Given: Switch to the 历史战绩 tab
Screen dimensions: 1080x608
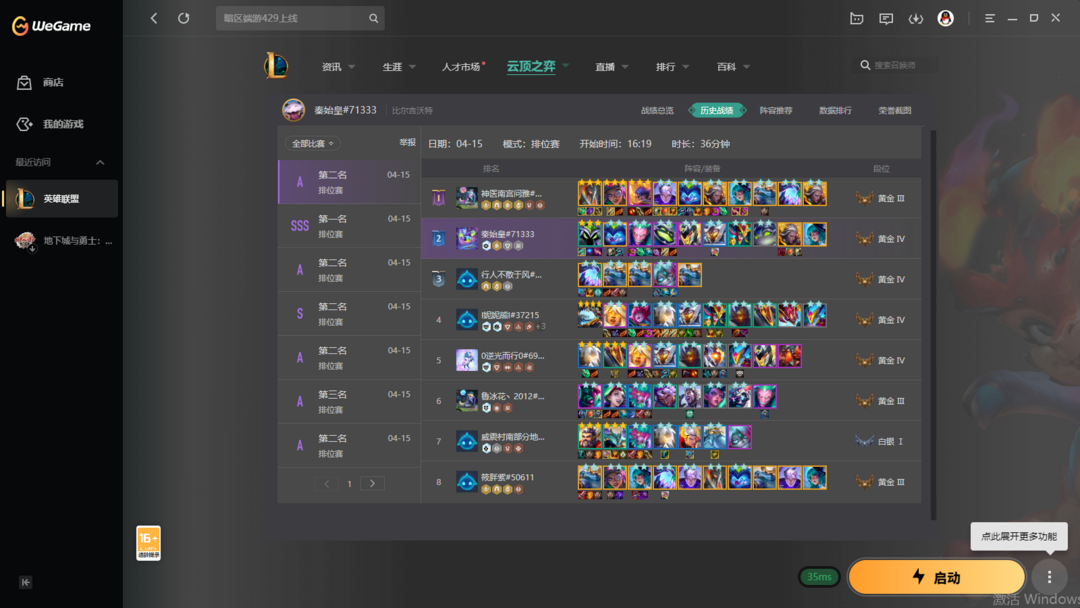Looking at the screenshot, I should pyautogui.click(x=716, y=111).
